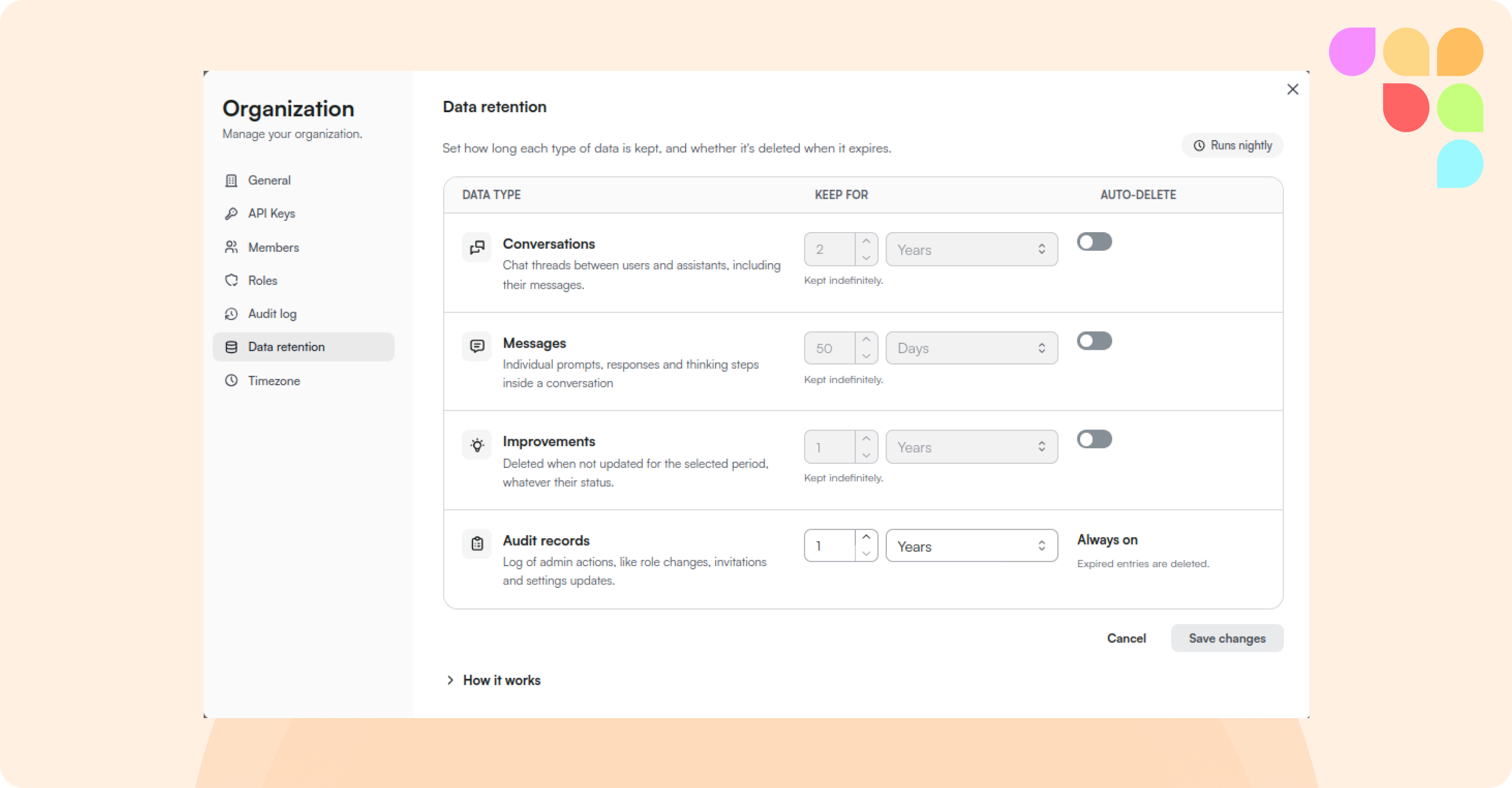Click the 'DATA TYPE' column header
This screenshot has height=788, width=1512.
(x=491, y=195)
